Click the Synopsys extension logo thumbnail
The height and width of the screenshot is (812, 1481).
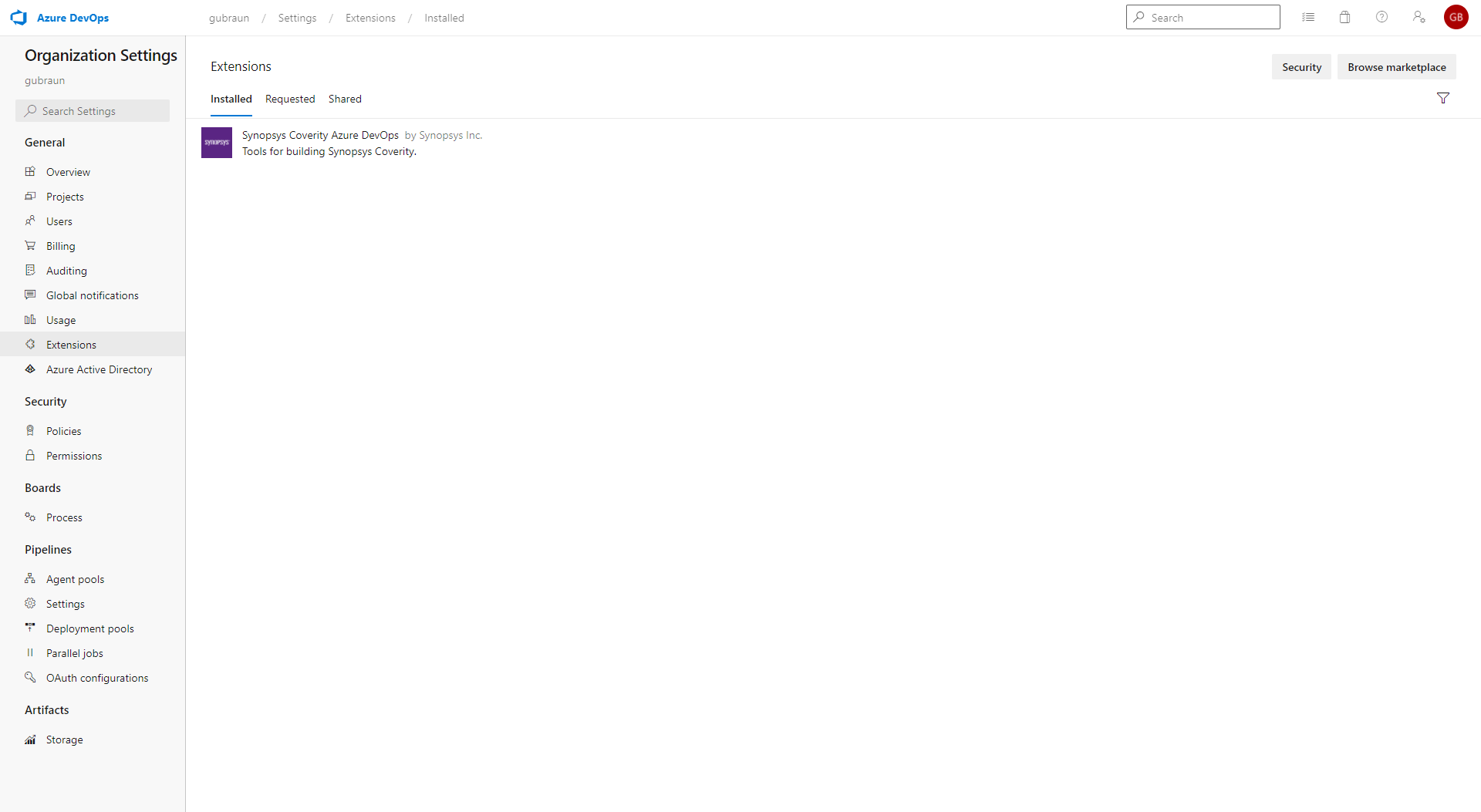(x=216, y=143)
